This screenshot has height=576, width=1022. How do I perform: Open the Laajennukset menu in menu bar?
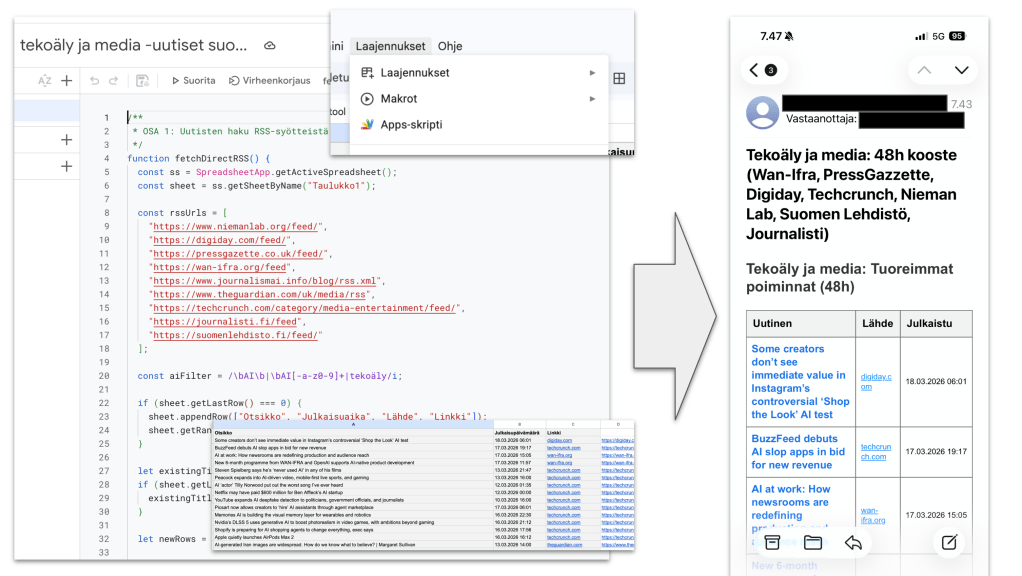pos(391,46)
